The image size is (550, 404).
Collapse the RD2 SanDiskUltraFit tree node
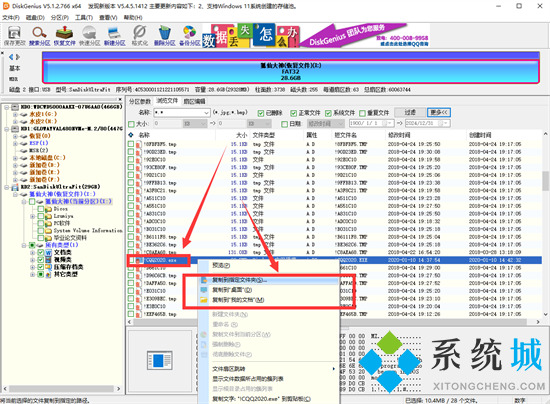click(x=7, y=187)
